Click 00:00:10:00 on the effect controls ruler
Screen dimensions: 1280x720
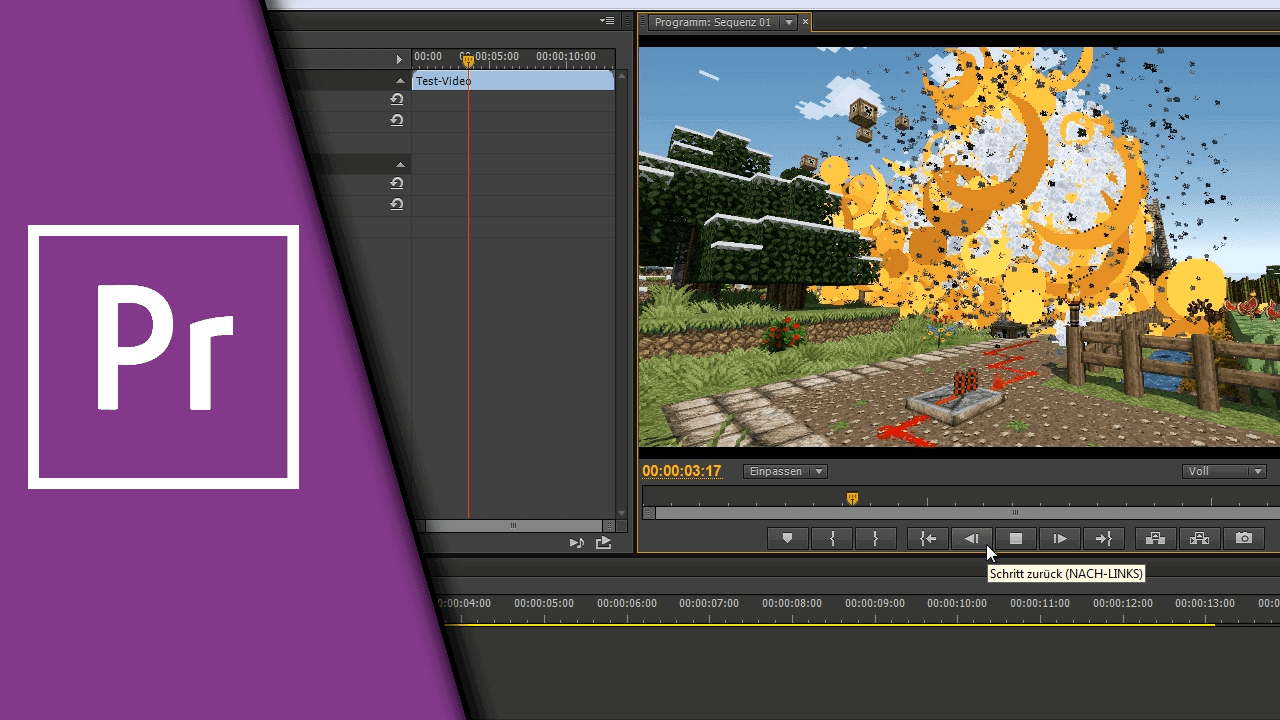[x=566, y=57]
